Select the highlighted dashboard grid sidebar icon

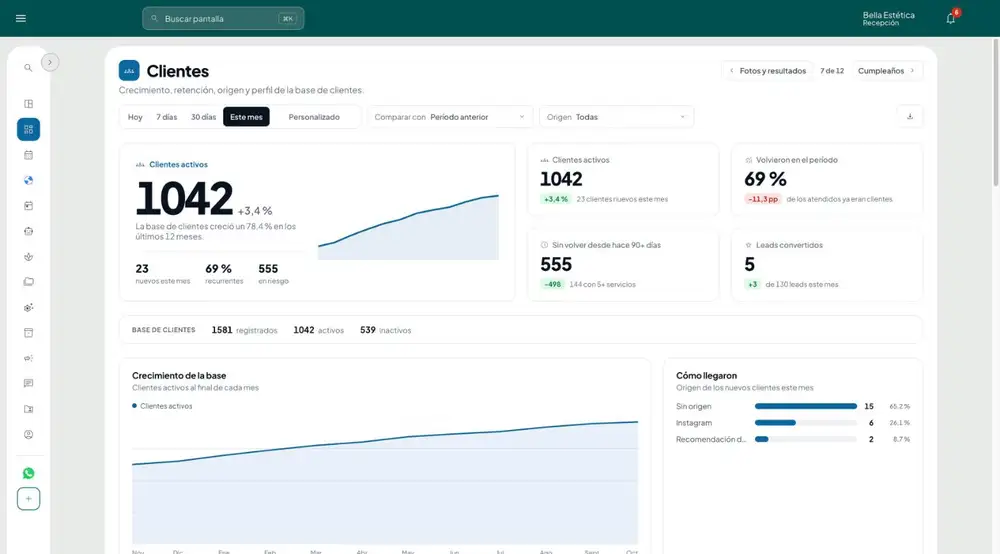[28, 129]
